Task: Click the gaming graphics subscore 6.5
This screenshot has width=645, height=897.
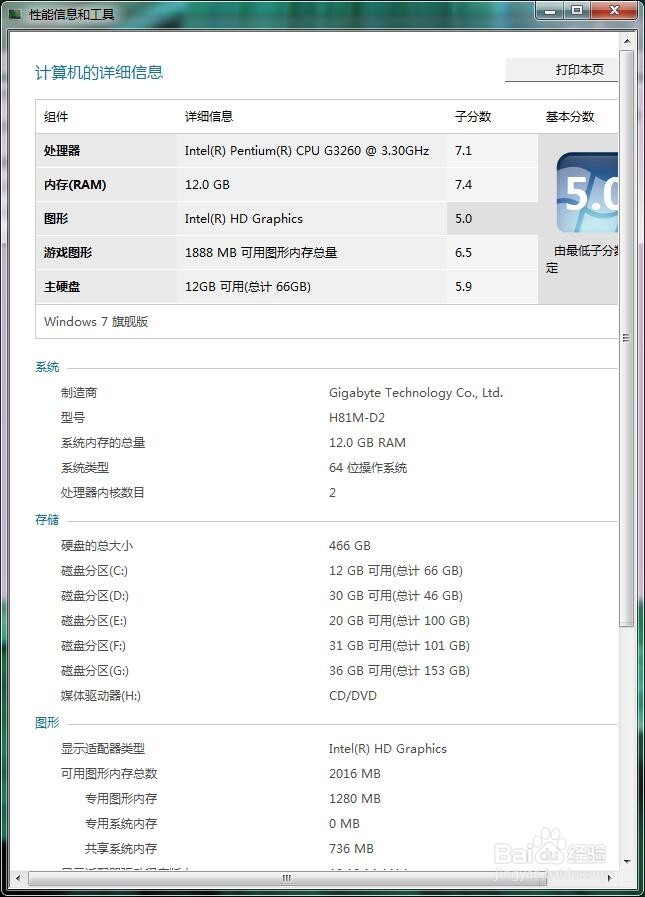Action: (x=463, y=253)
